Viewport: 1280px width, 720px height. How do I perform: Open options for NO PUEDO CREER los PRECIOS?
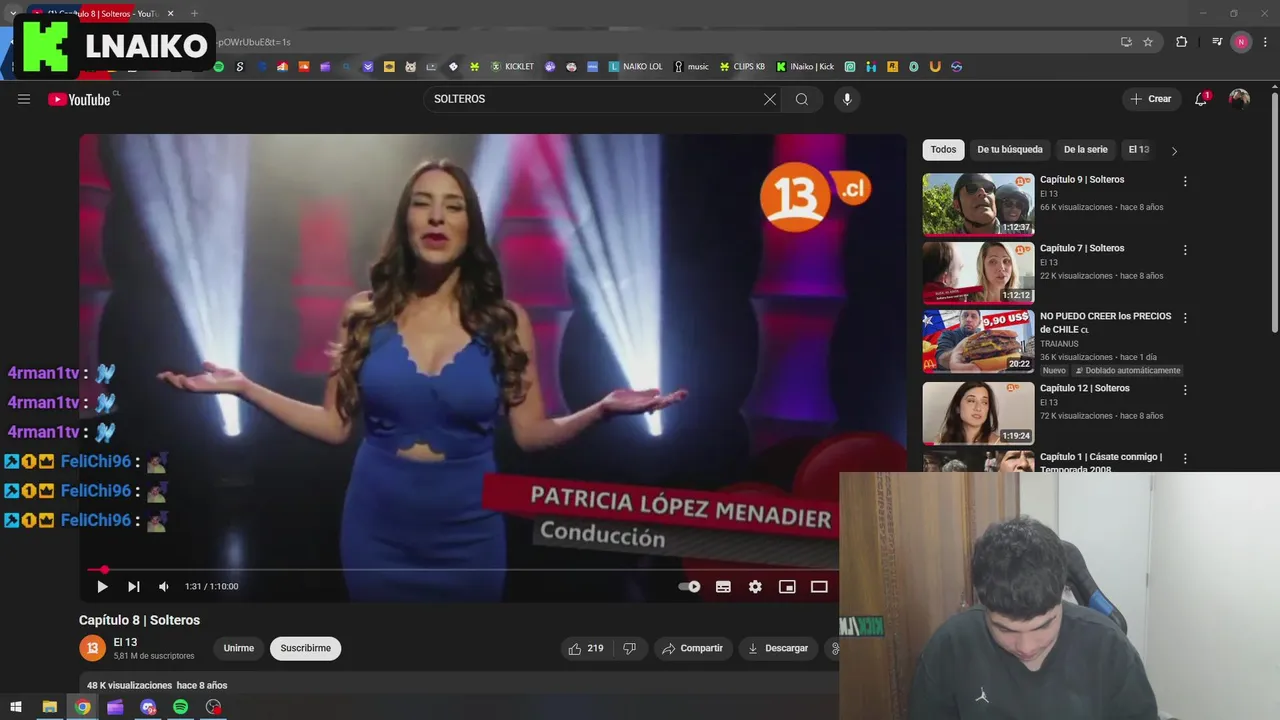pyautogui.click(x=1185, y=318)
